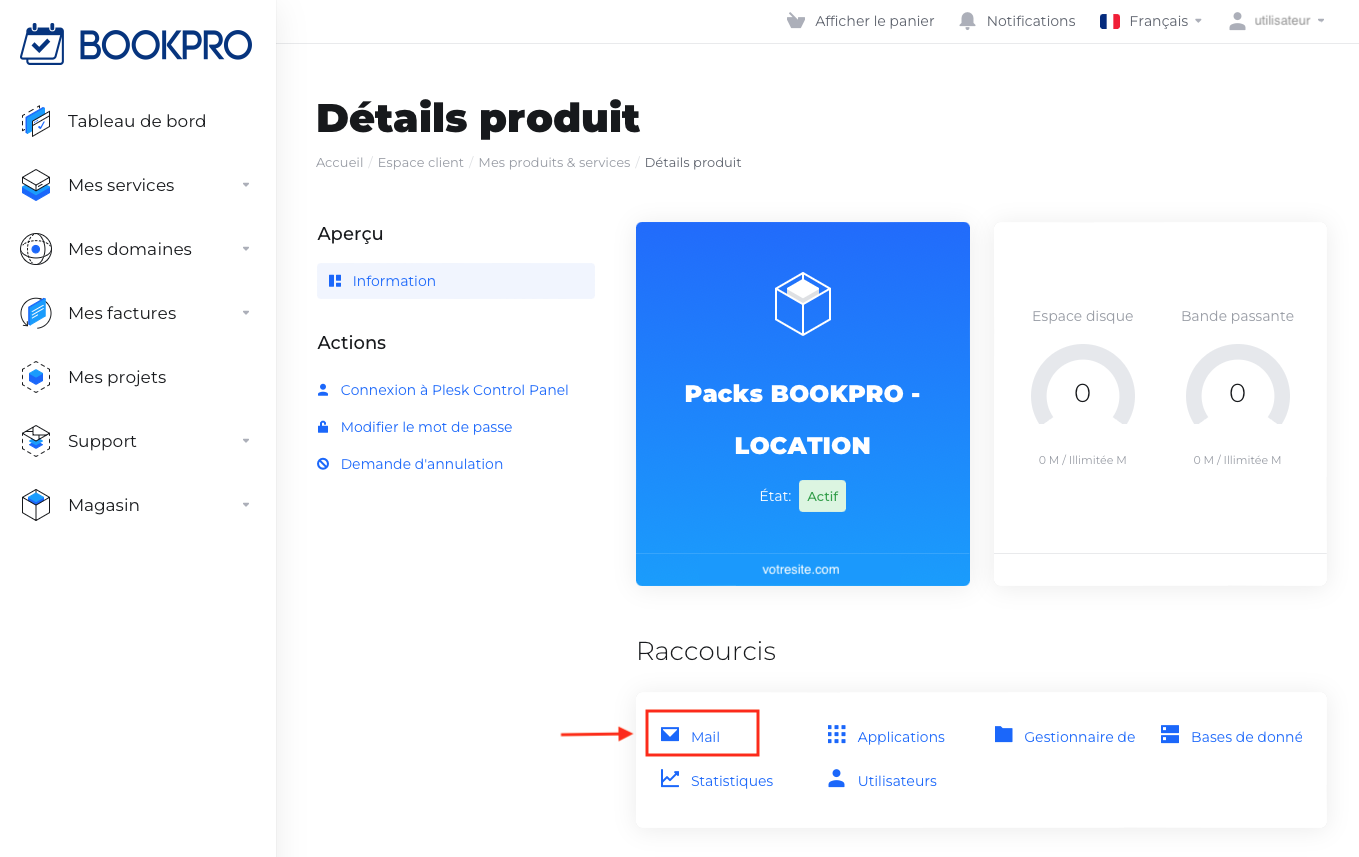This screenshot has height=857, width=1359.
Task: Click the Mes projets cube icon
Action: click(x=36, y=377)
